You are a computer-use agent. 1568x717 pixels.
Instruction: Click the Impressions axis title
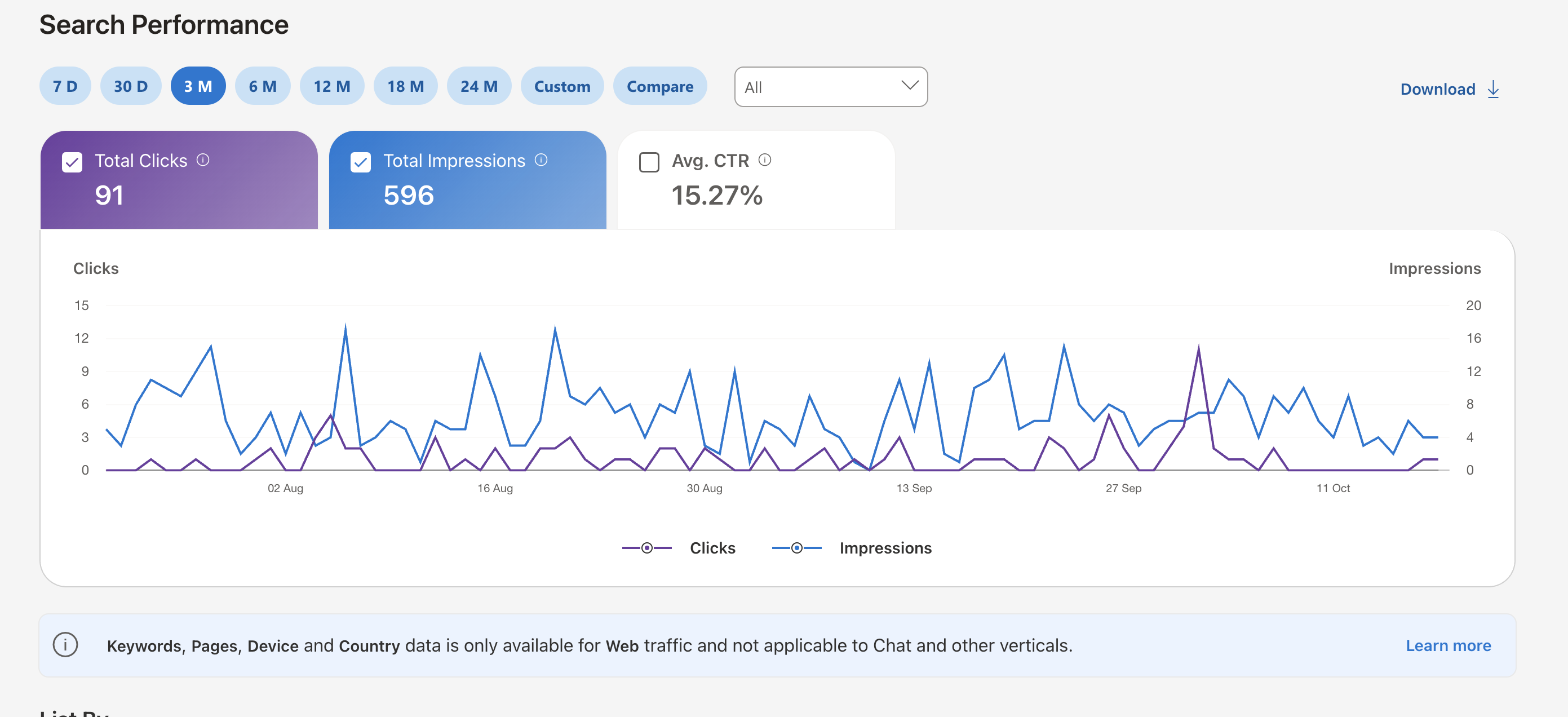tap(1434, 268)
